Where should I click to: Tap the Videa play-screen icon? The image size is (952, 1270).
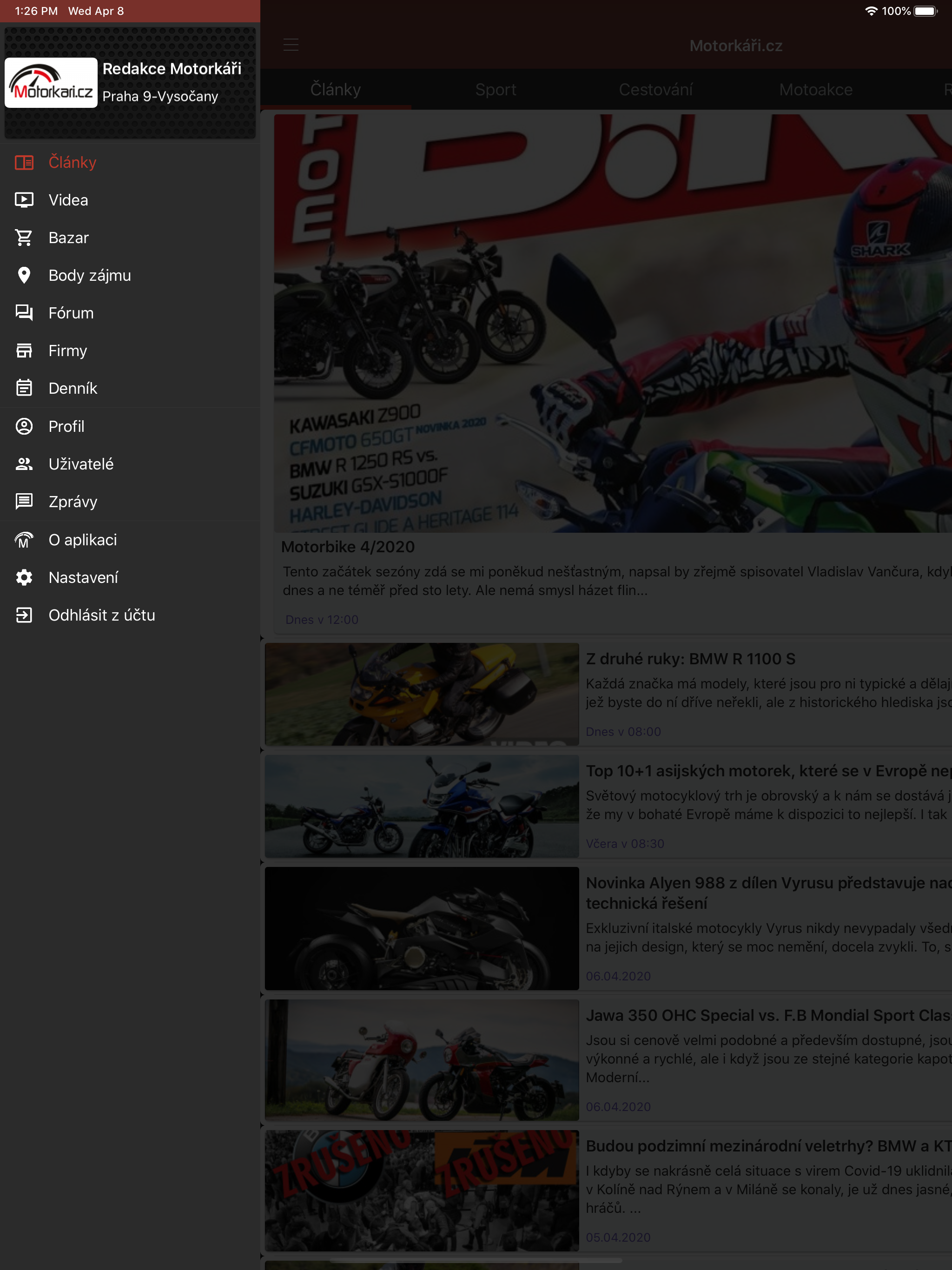[x=24, y=200]
